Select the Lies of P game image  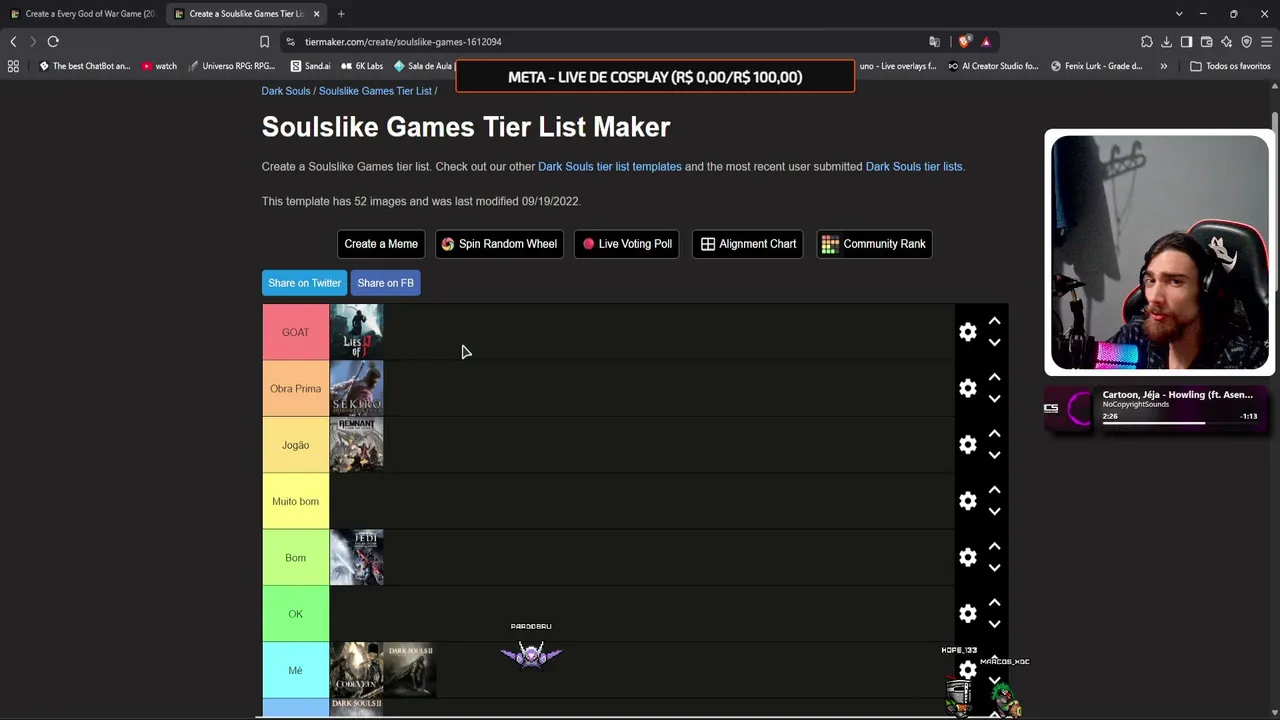[356, 332]
